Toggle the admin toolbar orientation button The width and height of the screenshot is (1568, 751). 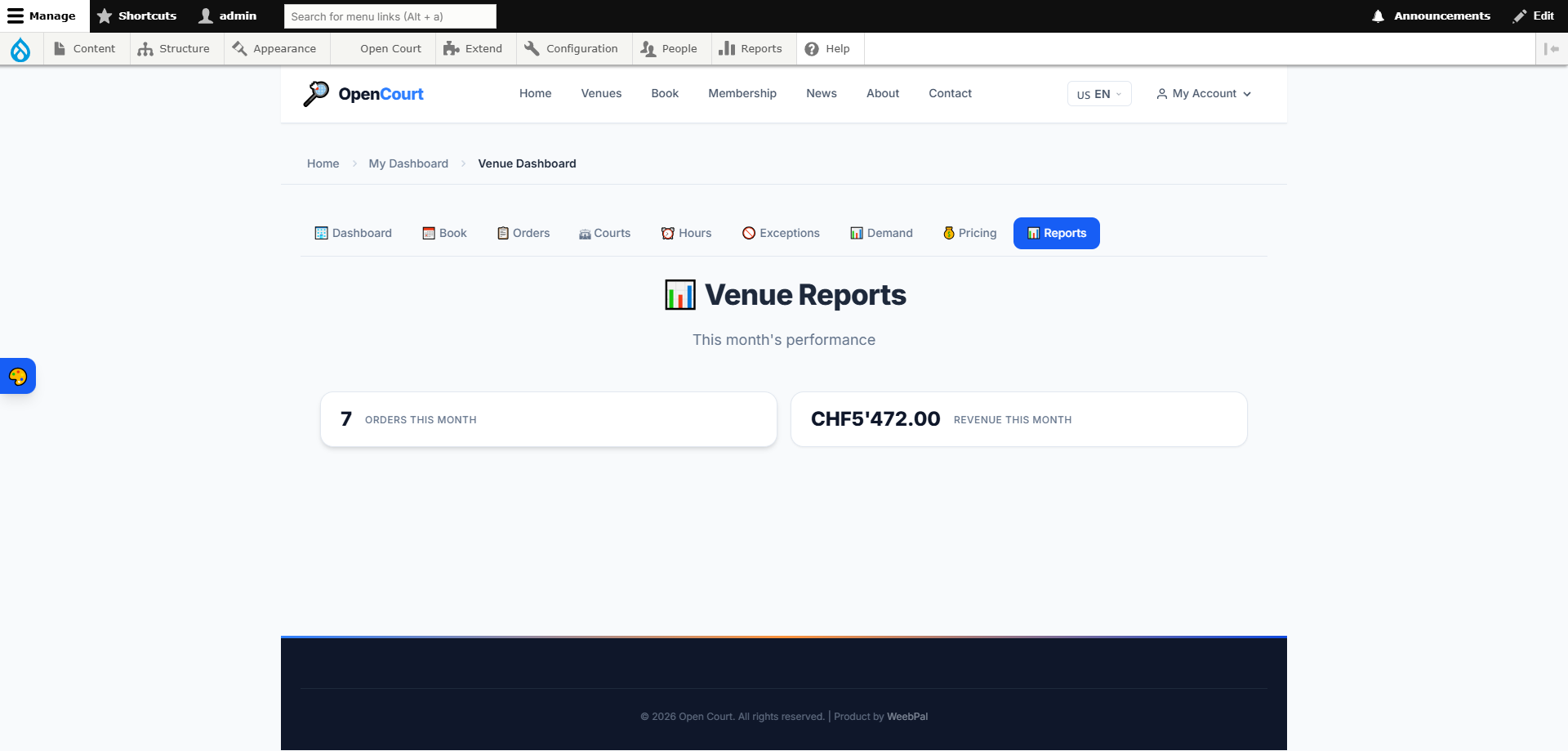coord(1552,49)
